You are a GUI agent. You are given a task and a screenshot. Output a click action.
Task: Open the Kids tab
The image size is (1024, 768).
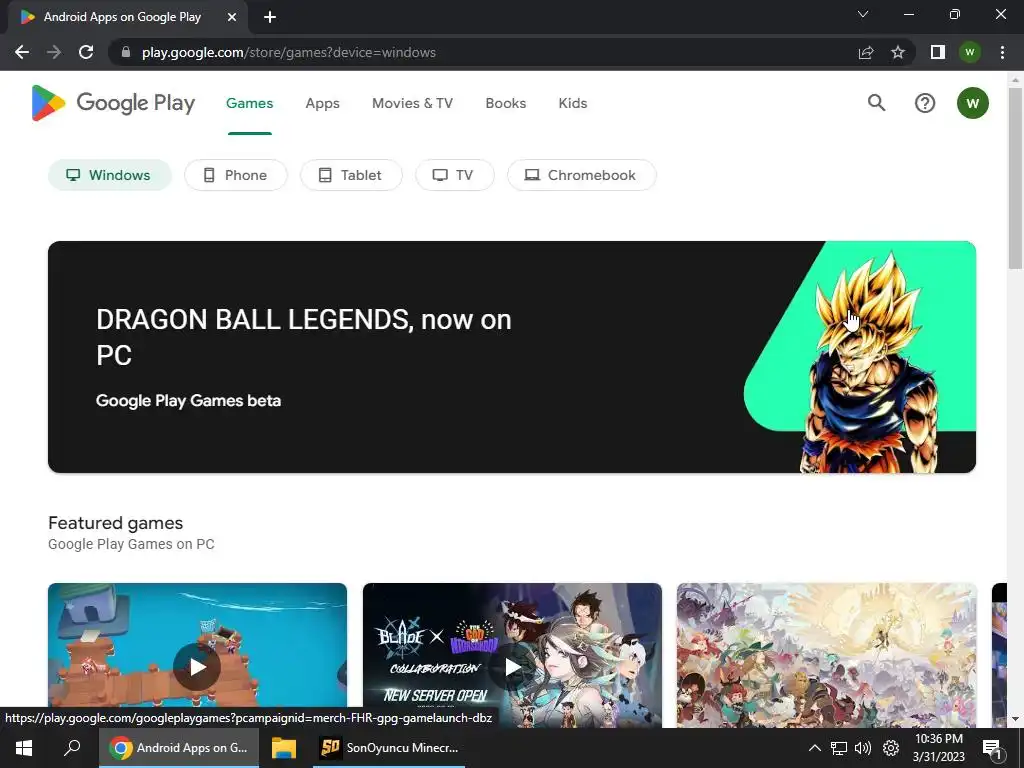[573, 103]
